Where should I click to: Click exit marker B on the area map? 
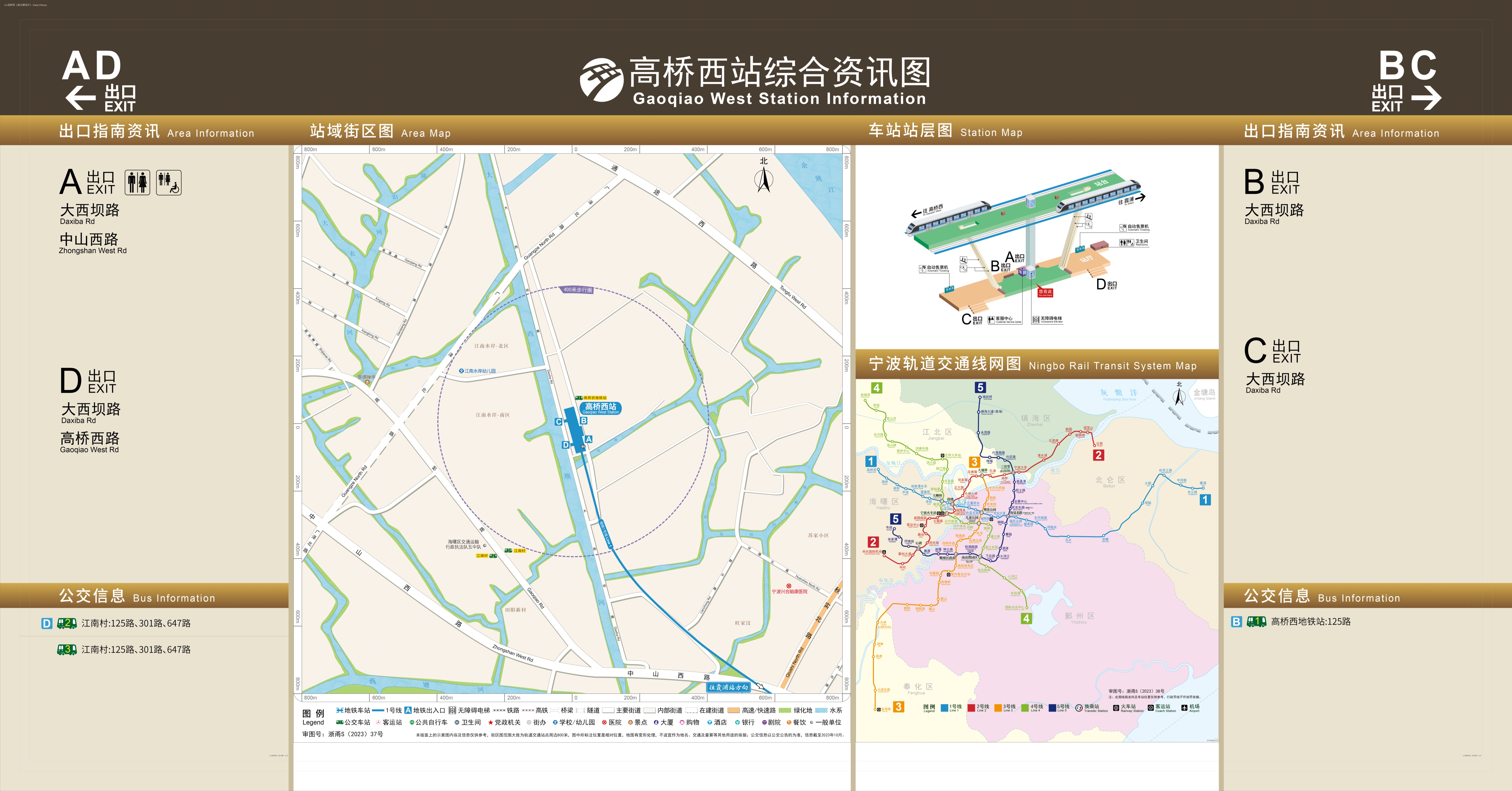583,421
